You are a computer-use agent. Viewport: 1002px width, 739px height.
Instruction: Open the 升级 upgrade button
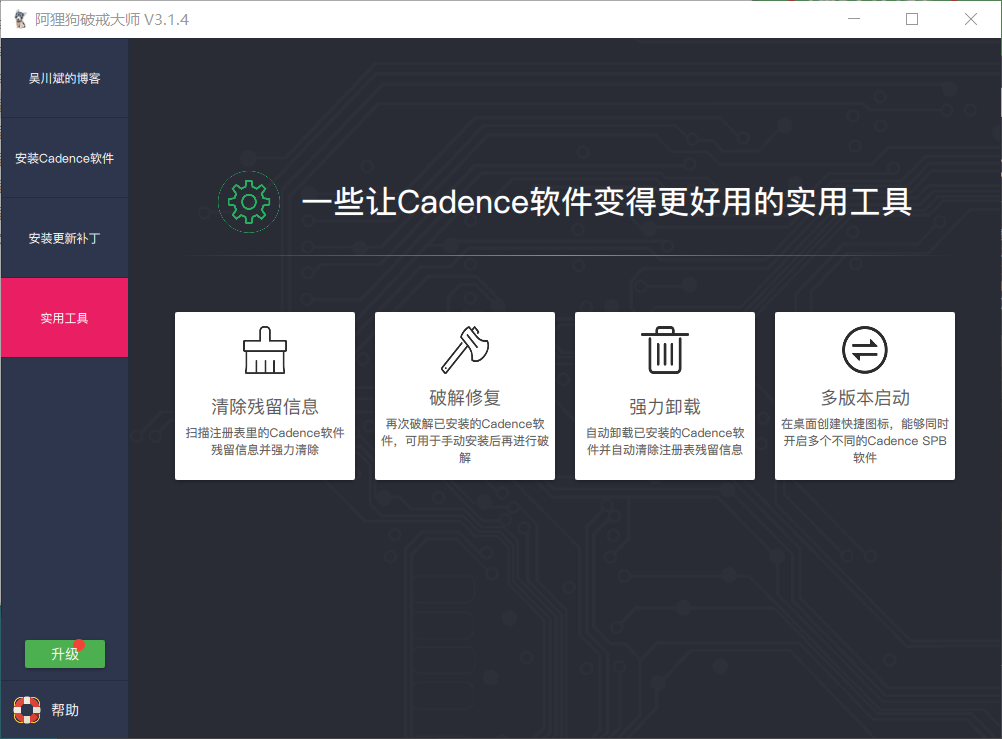(x=64, y=653)
